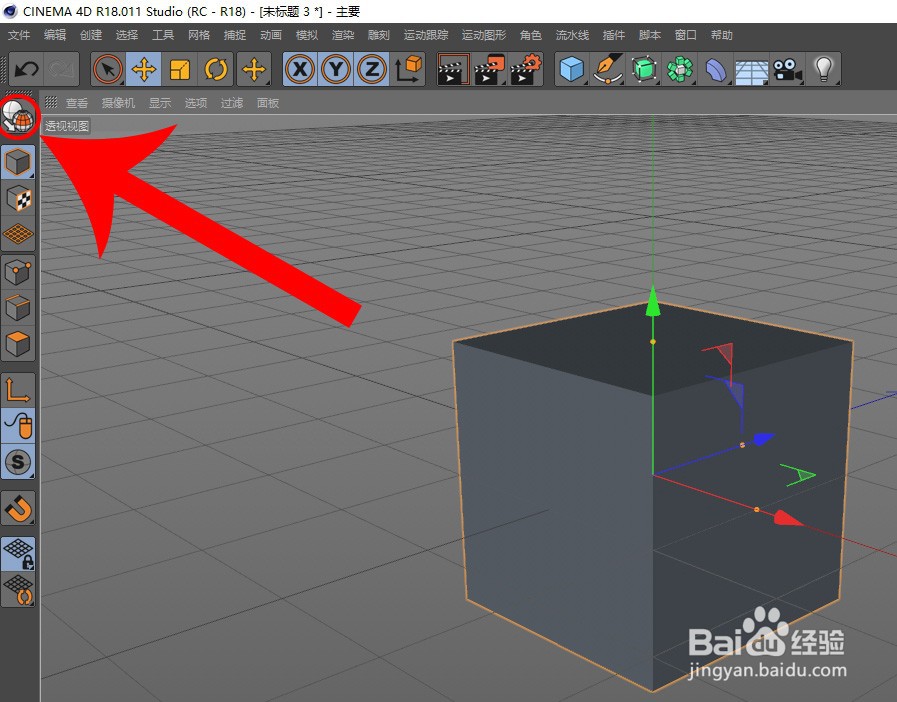Open the 运动图形 menu

[484, 35]
